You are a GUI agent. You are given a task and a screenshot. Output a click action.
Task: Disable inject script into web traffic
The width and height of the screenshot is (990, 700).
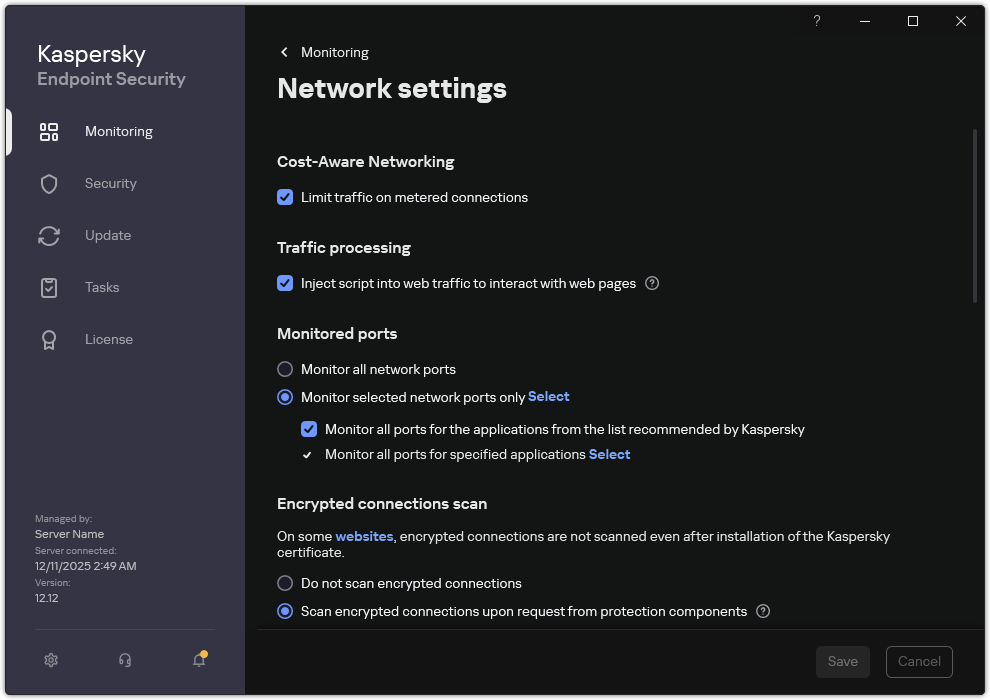(285, 283)
